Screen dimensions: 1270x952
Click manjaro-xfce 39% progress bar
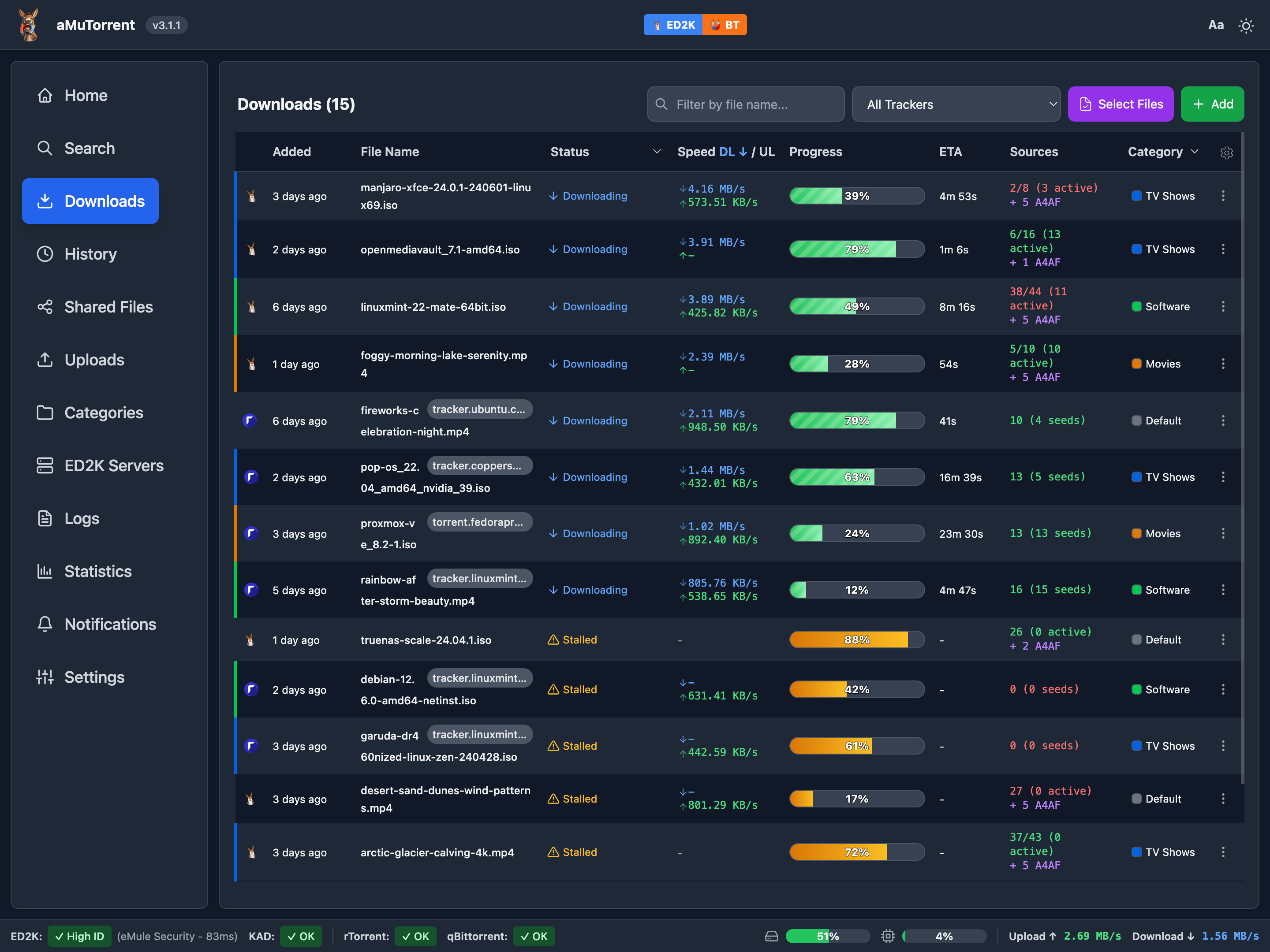(x=857, y=196)
